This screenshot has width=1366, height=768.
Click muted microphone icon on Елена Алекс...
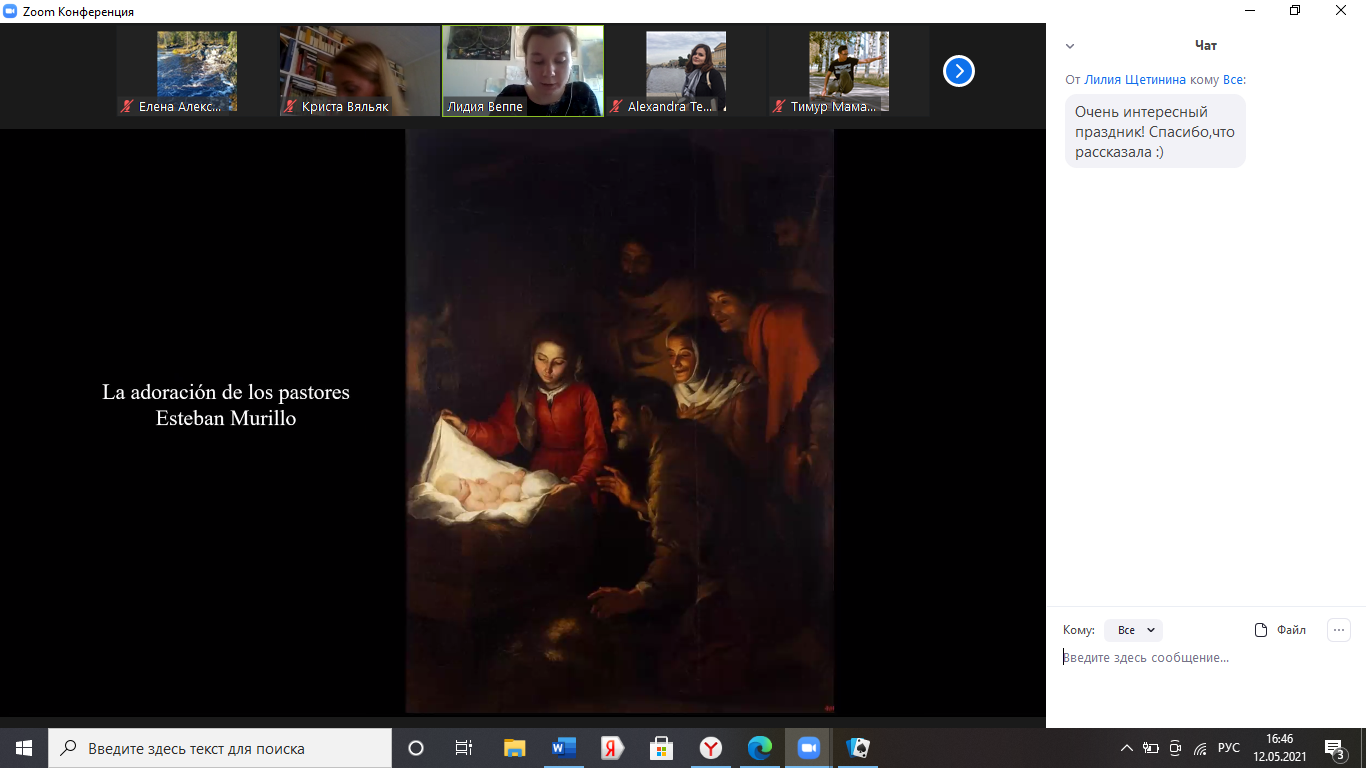coord(128,106)
